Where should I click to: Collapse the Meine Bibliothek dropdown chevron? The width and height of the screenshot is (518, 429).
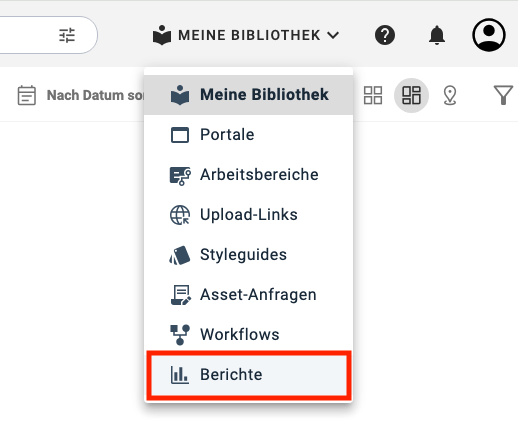coord(333,35)
